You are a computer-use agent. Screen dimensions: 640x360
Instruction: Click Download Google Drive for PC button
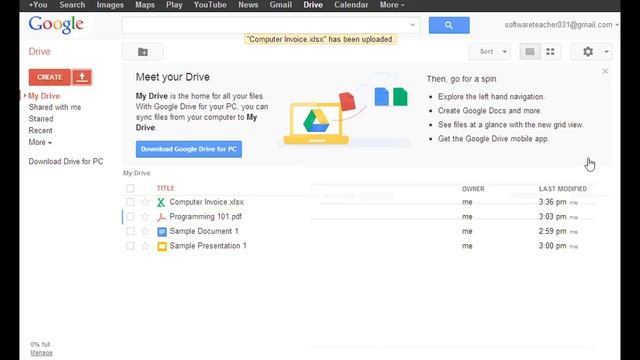(189, 149)
